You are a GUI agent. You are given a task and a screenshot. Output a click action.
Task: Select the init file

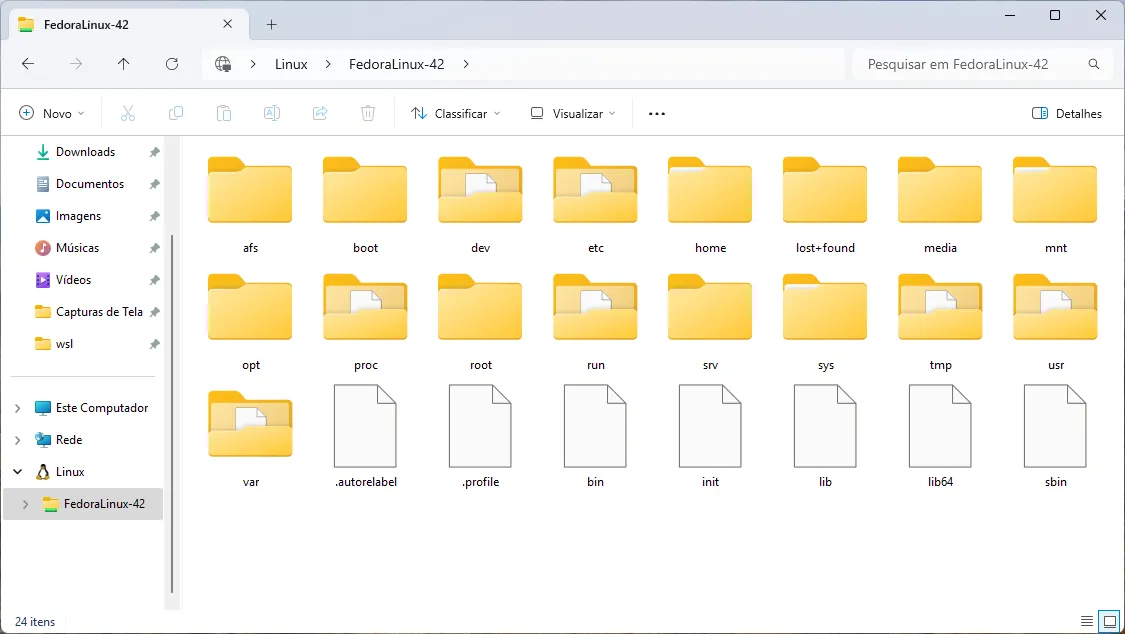(710, 437)
